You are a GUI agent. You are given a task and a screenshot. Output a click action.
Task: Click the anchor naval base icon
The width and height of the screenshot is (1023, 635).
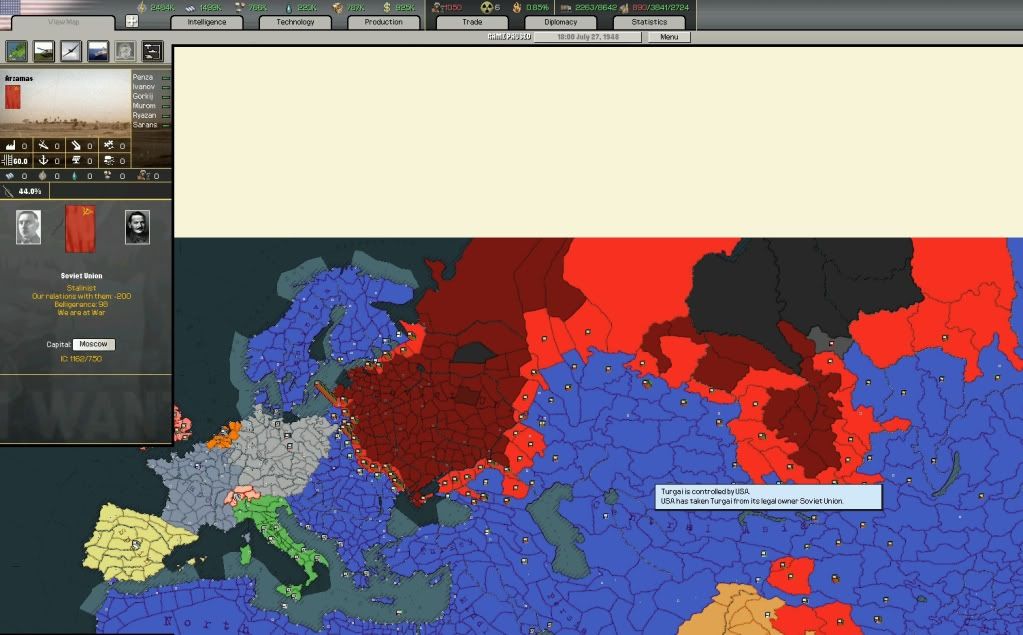pos(43,160)
